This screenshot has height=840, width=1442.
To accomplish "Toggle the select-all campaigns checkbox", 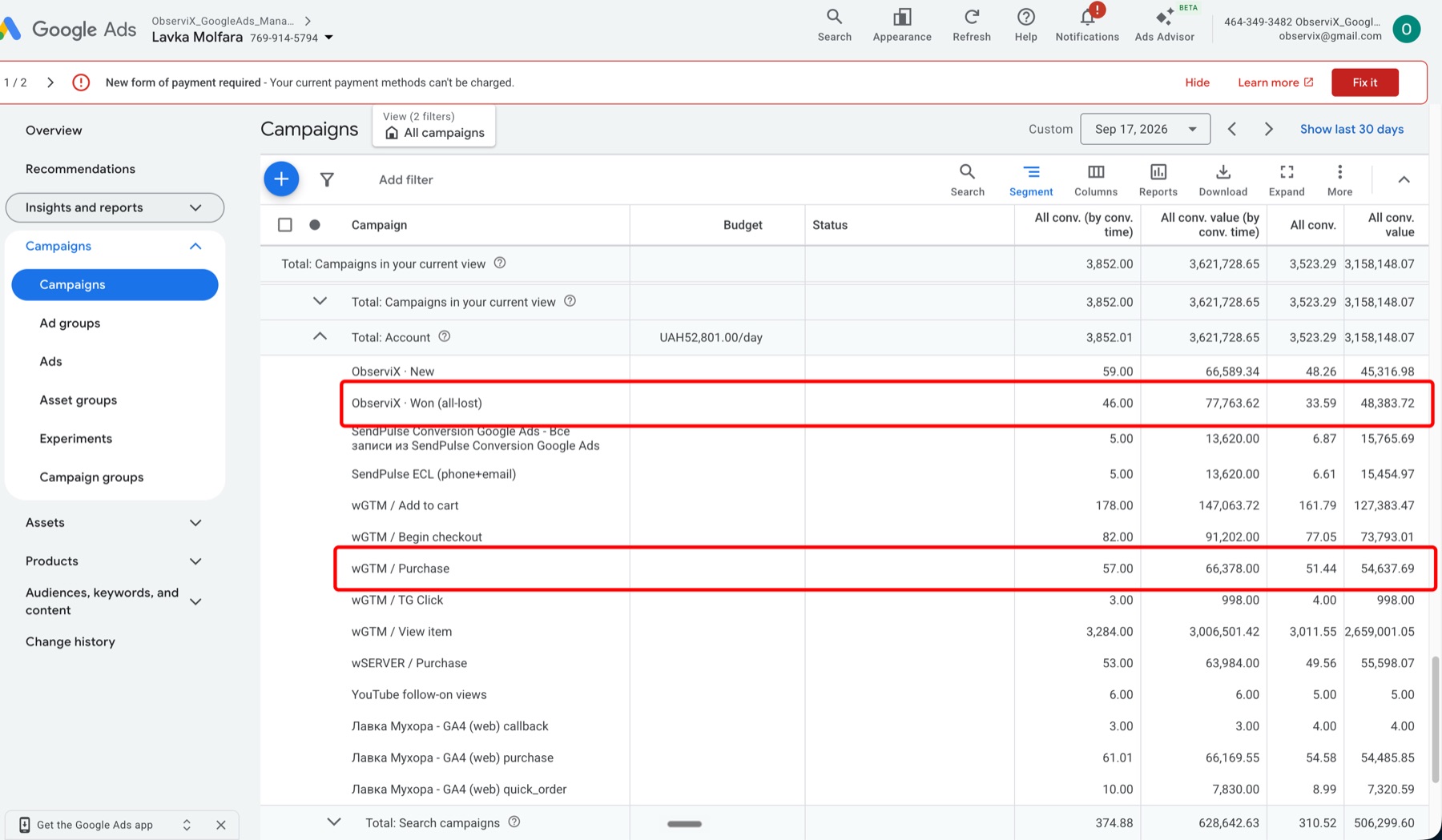I will [284, 225].
